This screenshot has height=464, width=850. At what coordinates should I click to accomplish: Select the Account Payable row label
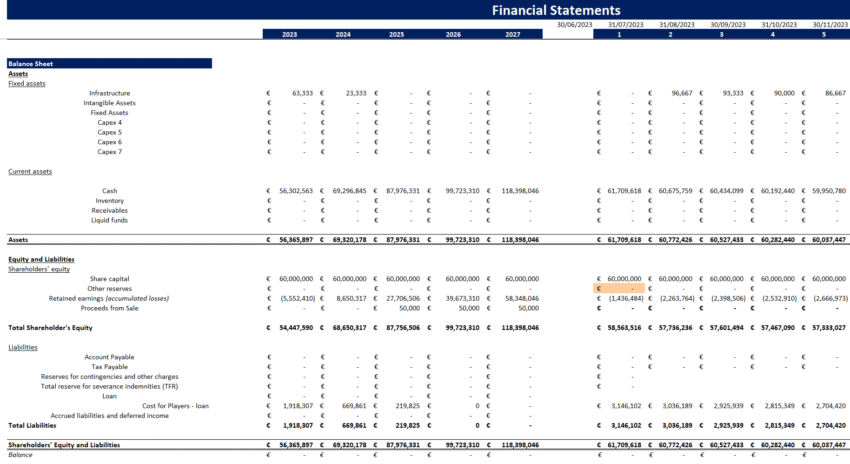click(110, 357)
